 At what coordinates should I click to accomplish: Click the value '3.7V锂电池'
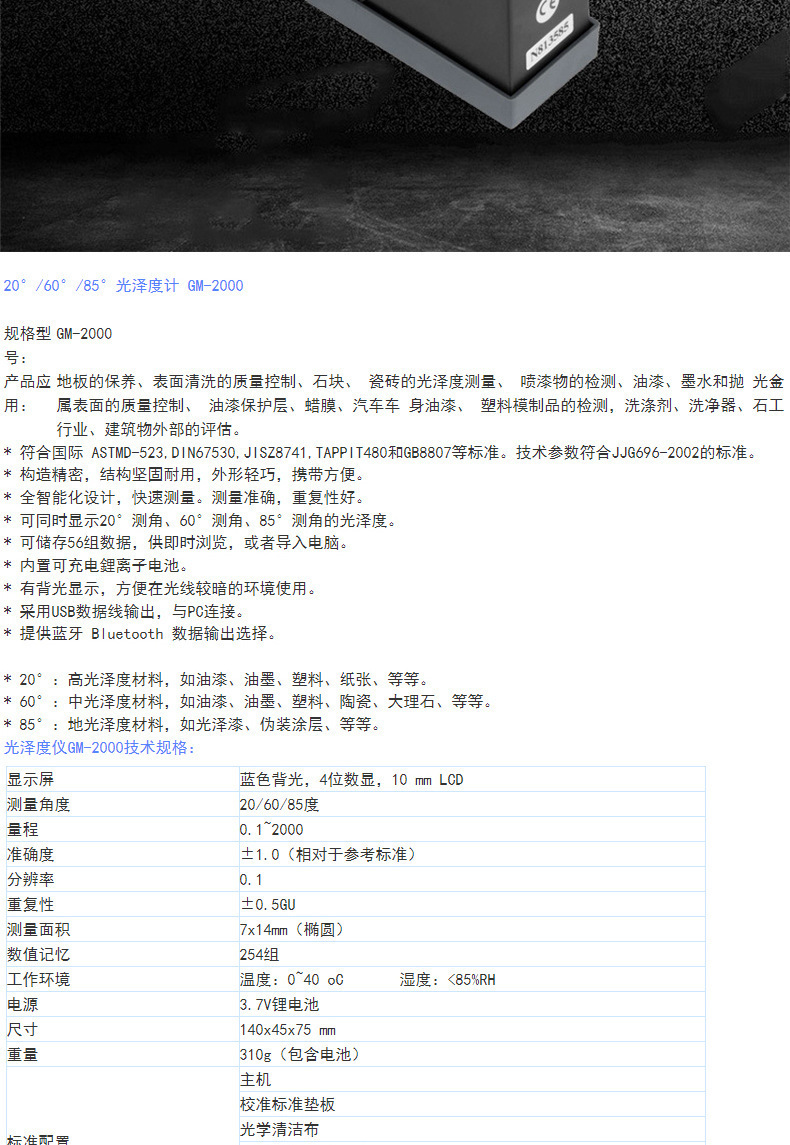(x=472, y=1004)
